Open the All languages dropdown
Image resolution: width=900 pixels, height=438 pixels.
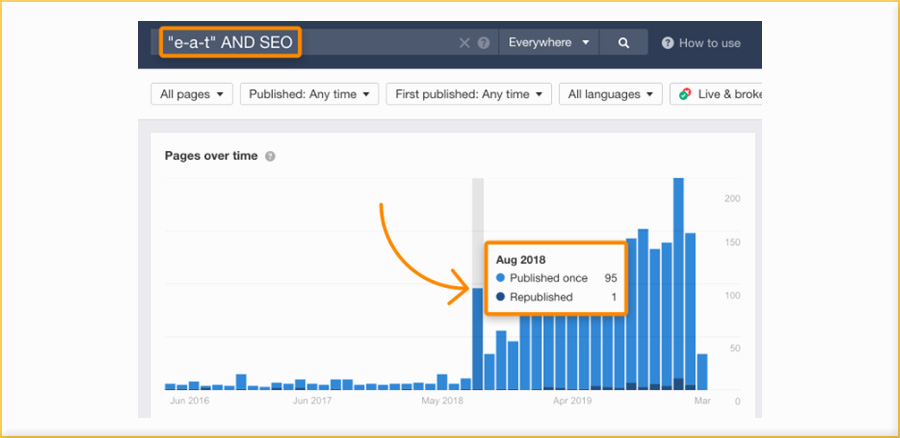[x=611, y=94]
